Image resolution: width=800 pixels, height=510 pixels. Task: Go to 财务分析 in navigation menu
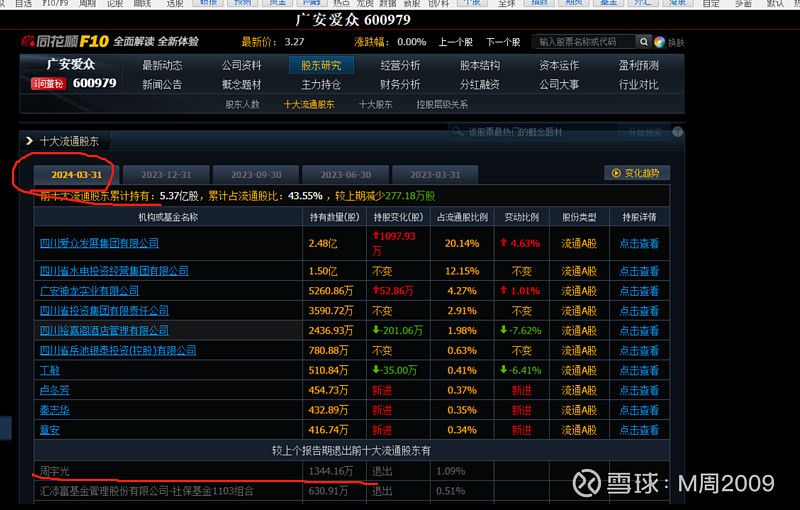pos(400,85)
